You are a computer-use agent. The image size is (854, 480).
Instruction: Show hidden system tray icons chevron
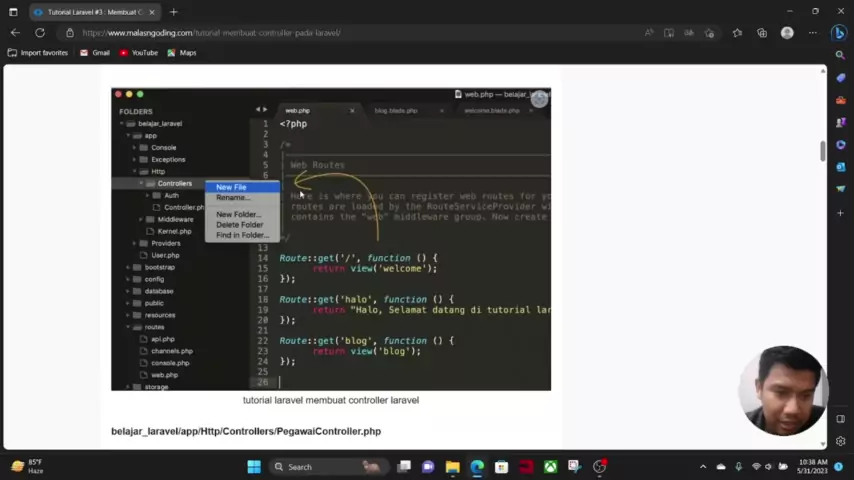pos(703,467)
